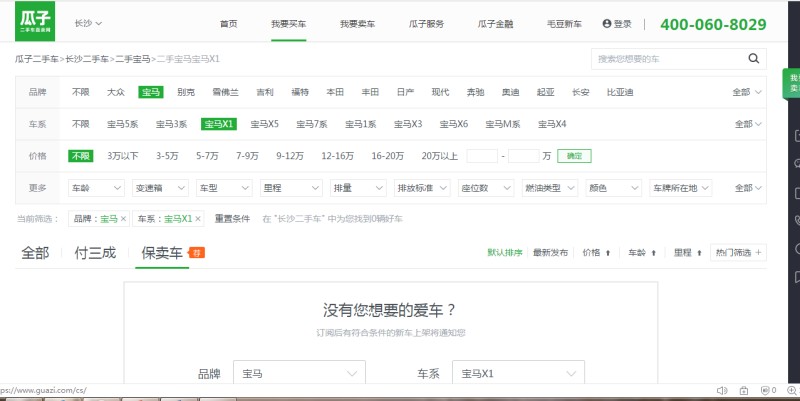Select price range 20万以上
The width and height of the screenshot is (800, 401).
pos(439,156)
